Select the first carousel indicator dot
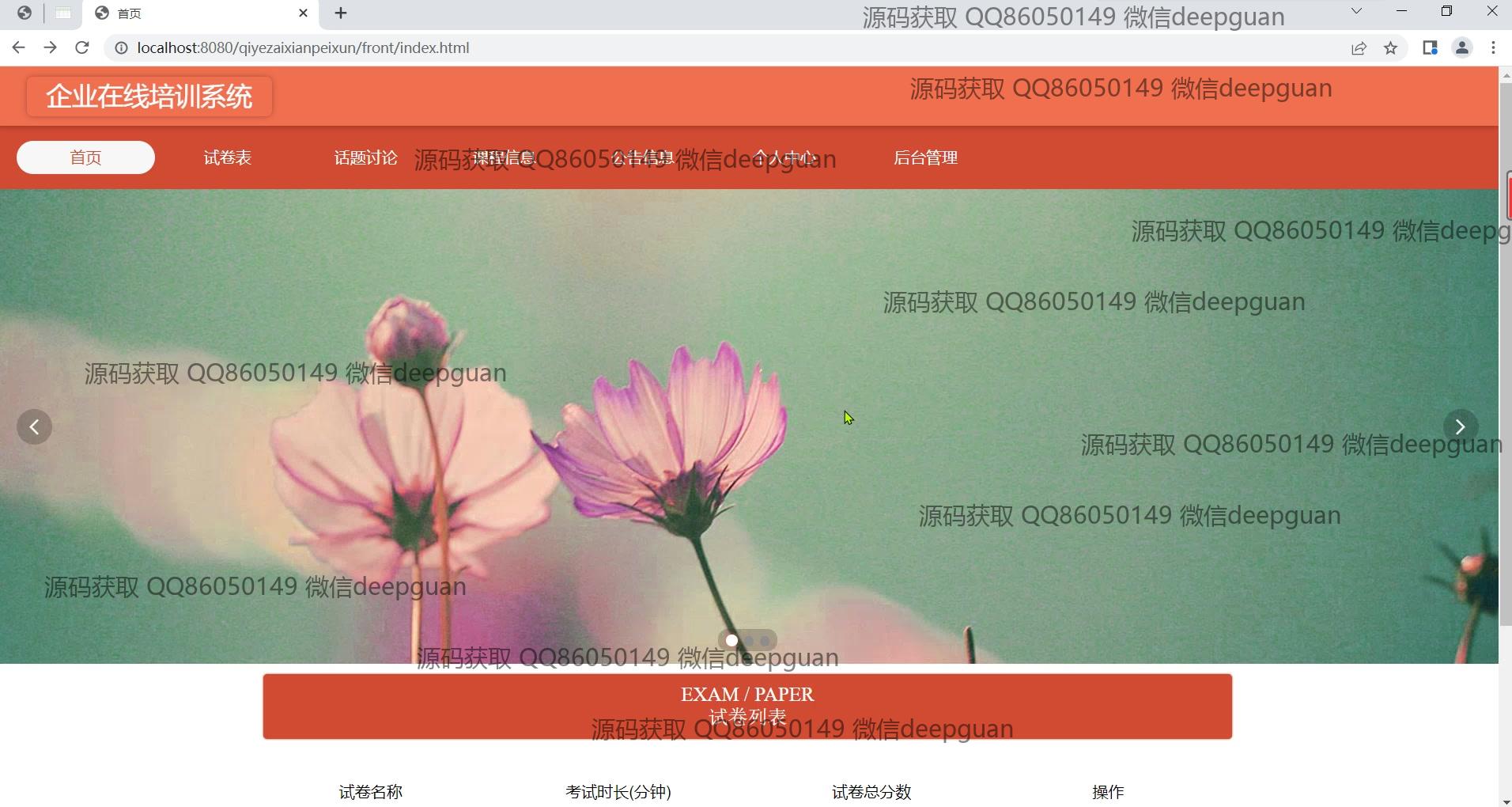 [731, 641]
